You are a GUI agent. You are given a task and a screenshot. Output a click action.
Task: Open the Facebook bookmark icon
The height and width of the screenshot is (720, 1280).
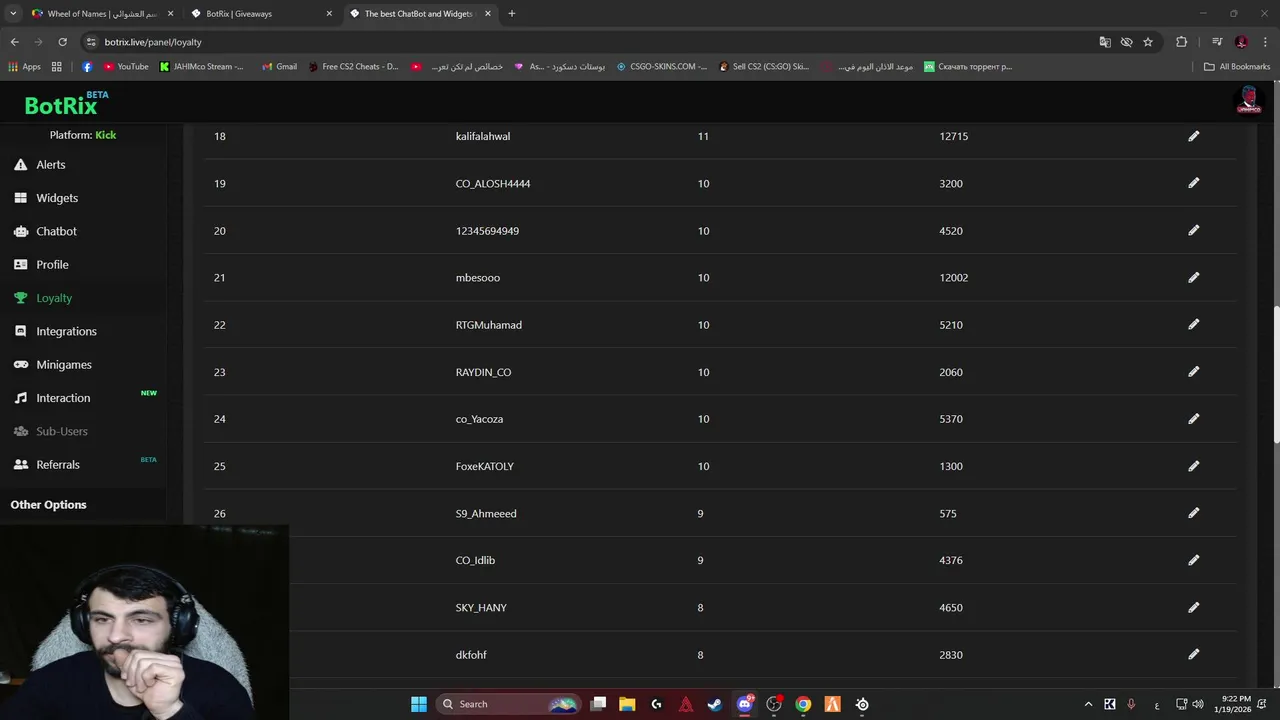coord(87,67)
